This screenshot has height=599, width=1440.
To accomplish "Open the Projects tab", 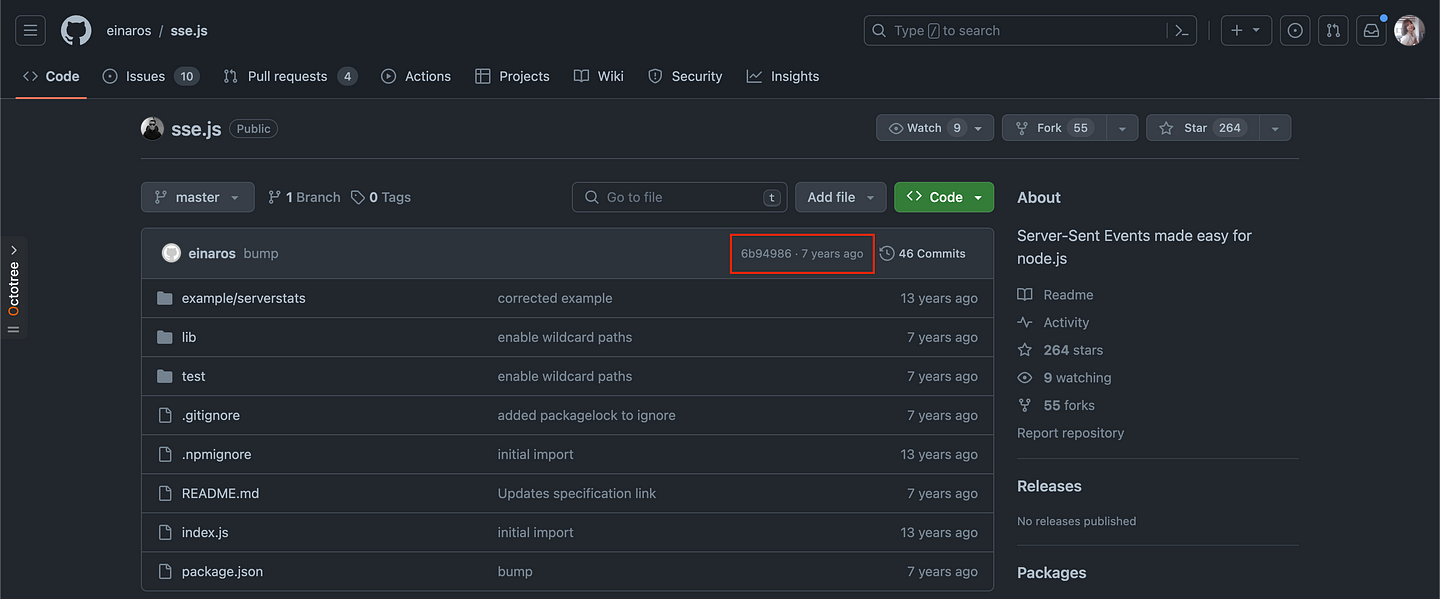I will [x=512, y=76].
